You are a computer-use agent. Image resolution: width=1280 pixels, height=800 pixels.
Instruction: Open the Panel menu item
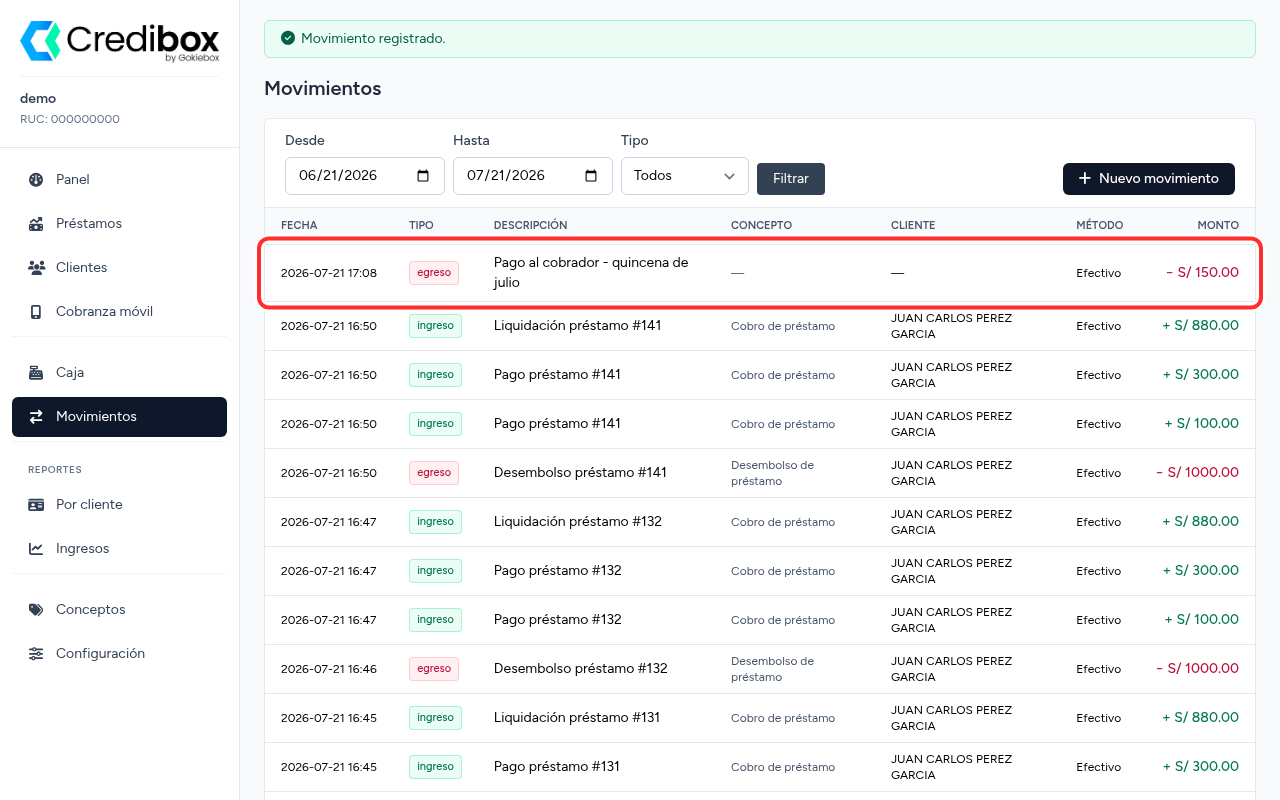(119, 180)
